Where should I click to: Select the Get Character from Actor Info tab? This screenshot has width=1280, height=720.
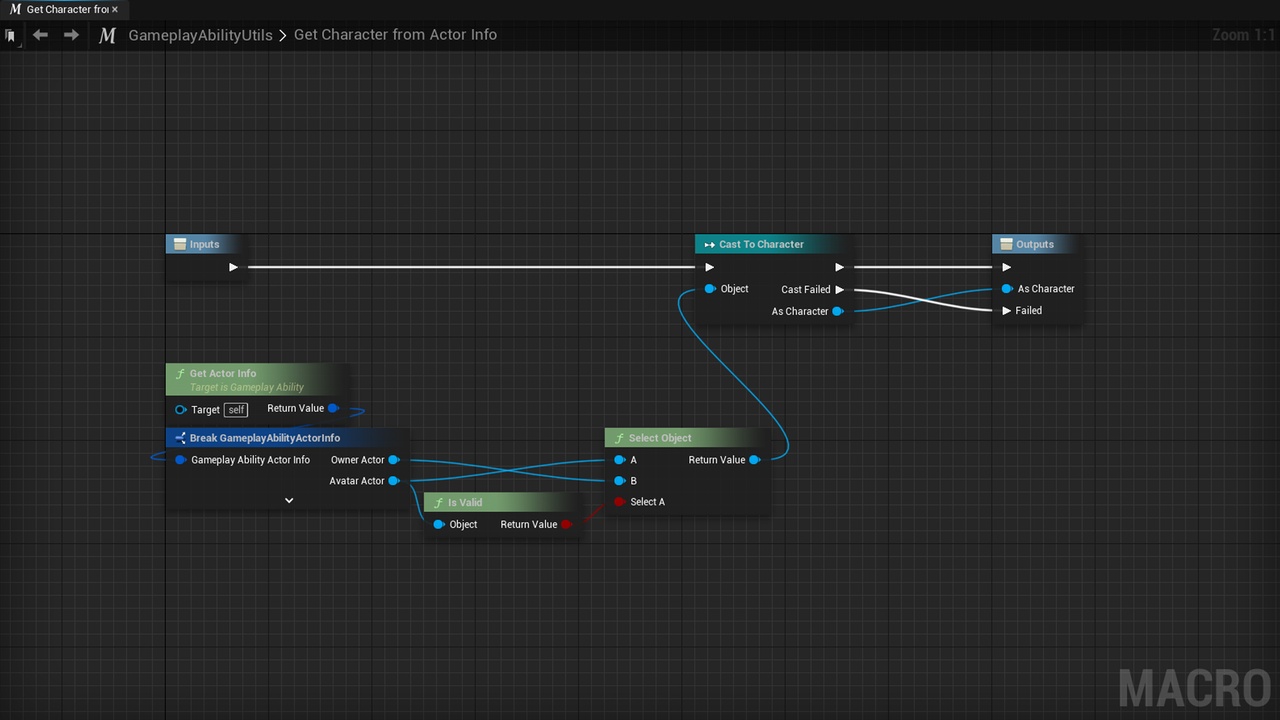[60, 9]
